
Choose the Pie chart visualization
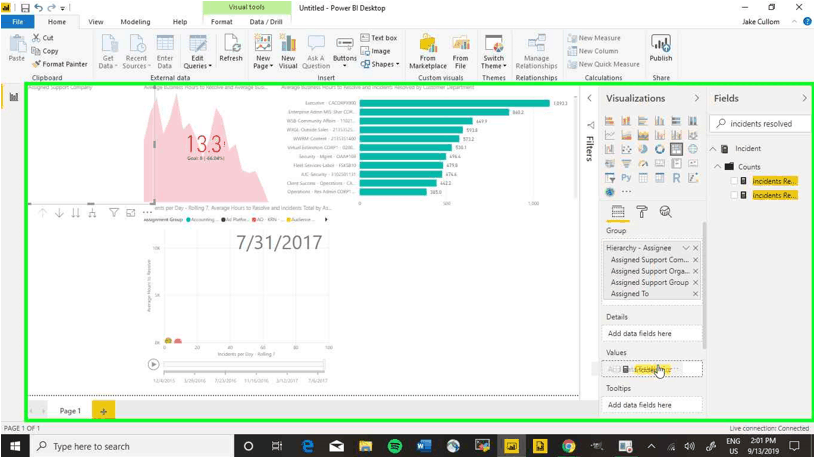(643, 149)
